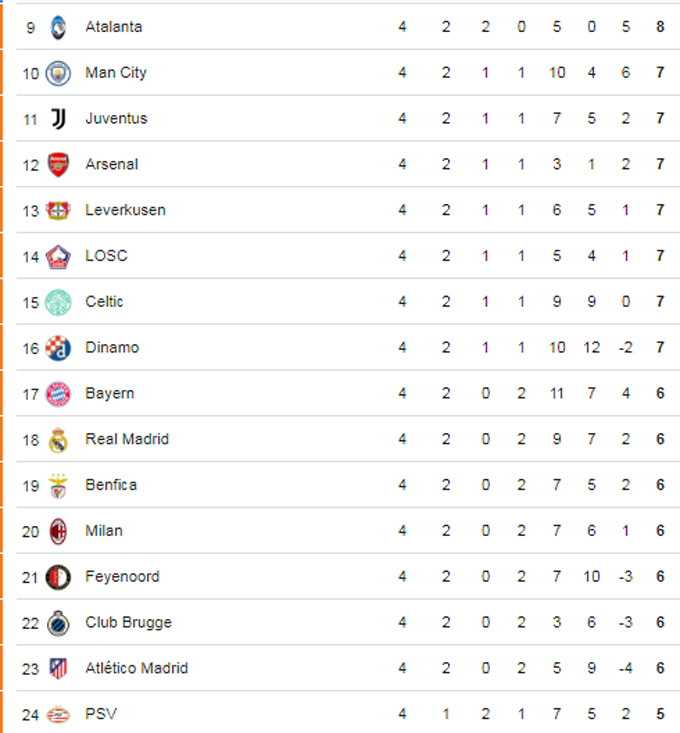This screenshot has height=733, width=680.
Task: Select Atalanta's points value 8
Action: (x=660, y=27)
